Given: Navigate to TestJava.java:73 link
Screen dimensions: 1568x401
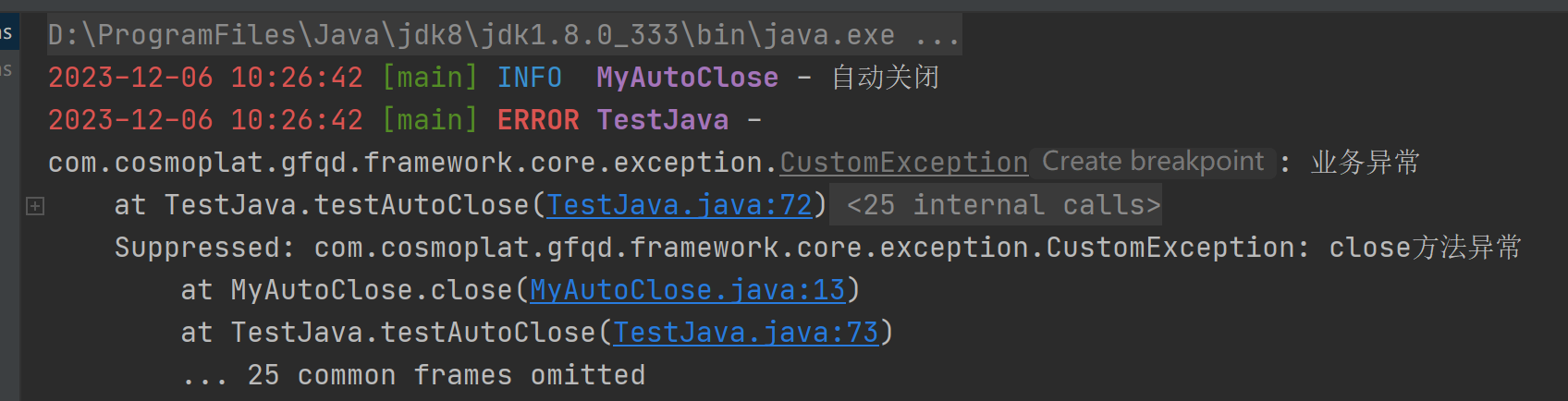Looking at the screenshot, I should tap(745, 333).
